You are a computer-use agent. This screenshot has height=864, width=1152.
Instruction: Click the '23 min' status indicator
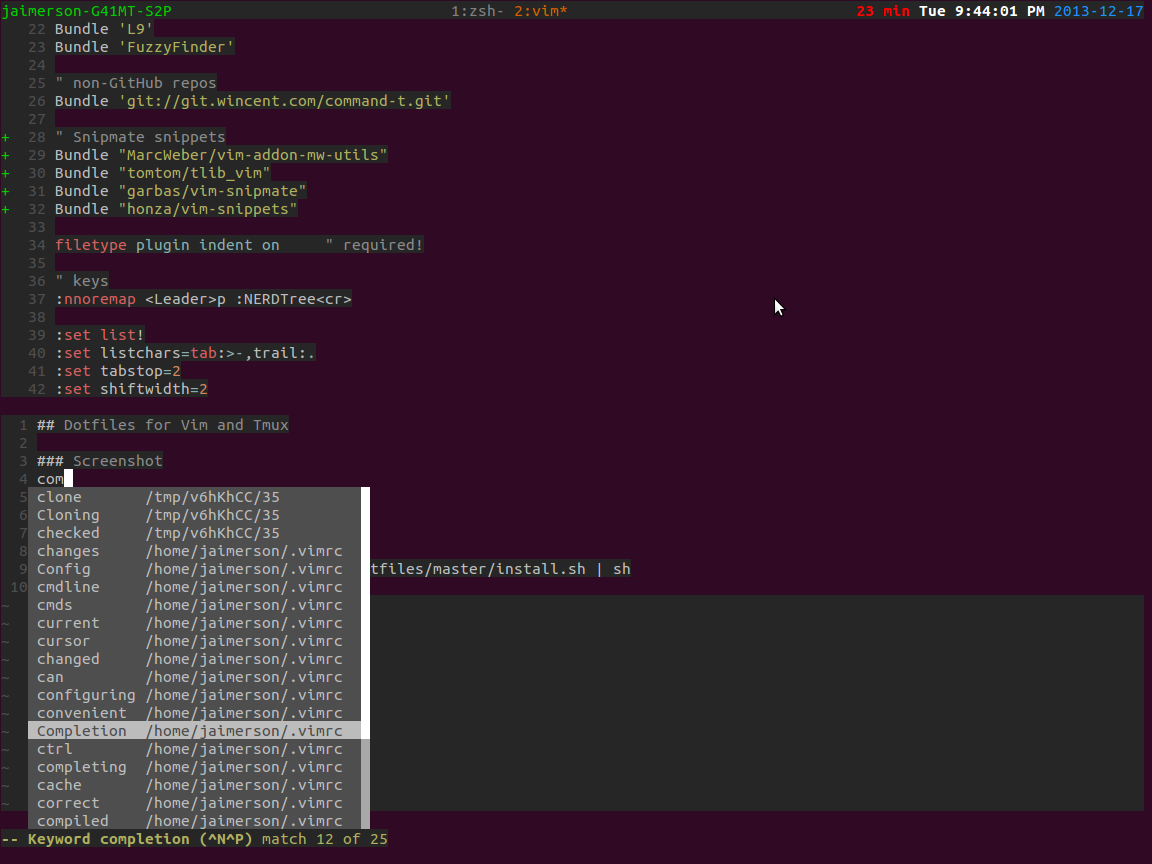pyautogui.click(x=883, y=11)
